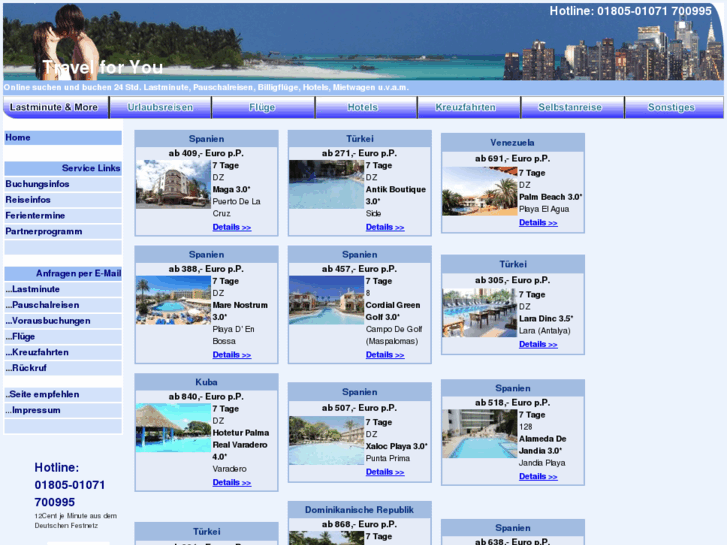The width and height of the screenshot is (727, 545).
Task: Open the Lastminute & More menu tab
Action: [x=56, y=107]
